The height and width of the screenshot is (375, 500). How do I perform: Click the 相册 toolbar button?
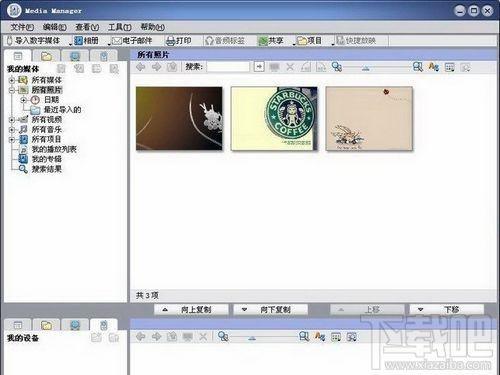(86, 41)
